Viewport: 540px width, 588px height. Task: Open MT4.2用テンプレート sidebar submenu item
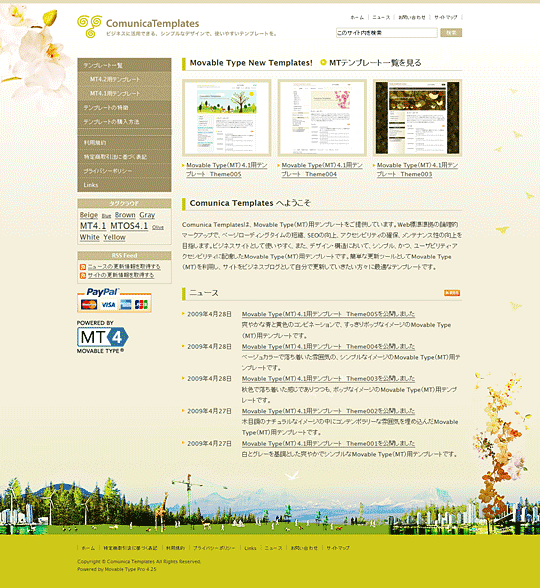pos(124,80)
